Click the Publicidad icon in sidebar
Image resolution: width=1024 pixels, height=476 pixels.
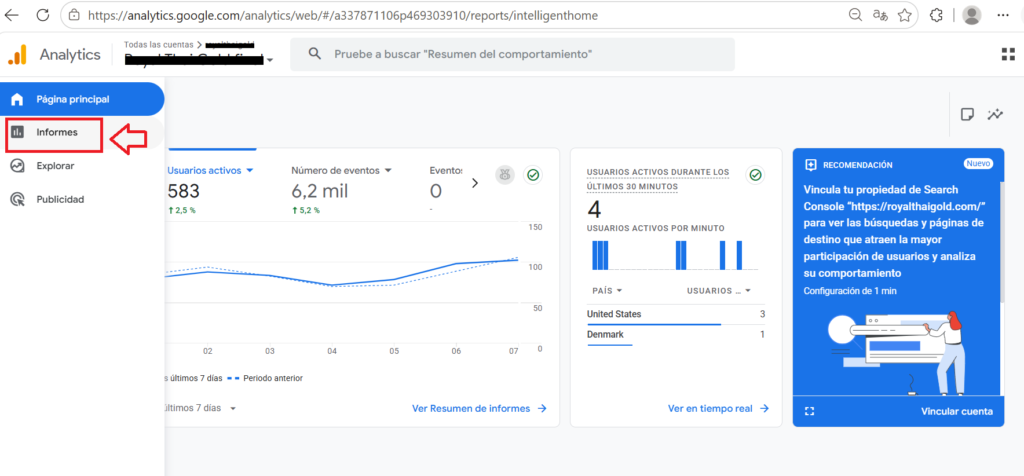(x=18, y=199)
